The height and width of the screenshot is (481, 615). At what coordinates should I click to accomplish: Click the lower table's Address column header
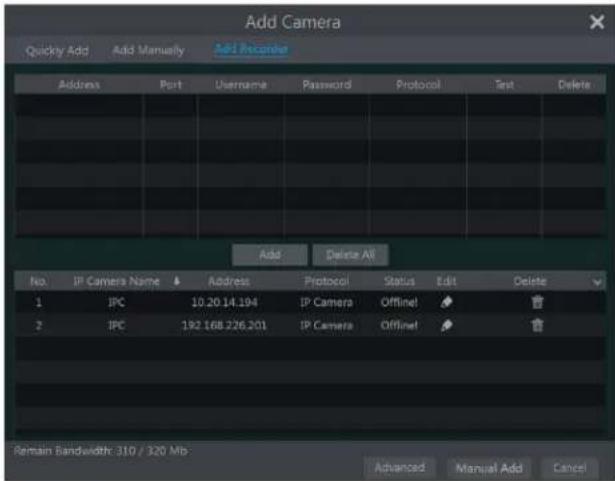pos(229,281)
